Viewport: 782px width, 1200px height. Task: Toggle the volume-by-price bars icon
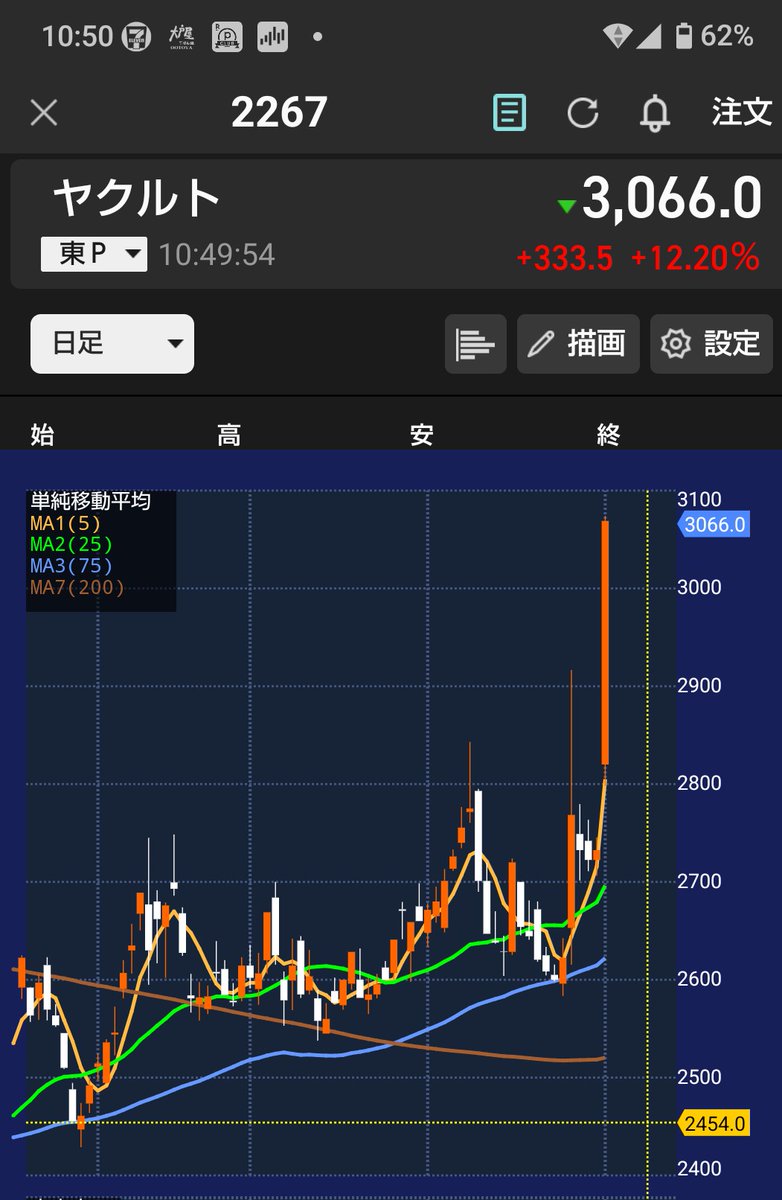click(x=475, y=344)
